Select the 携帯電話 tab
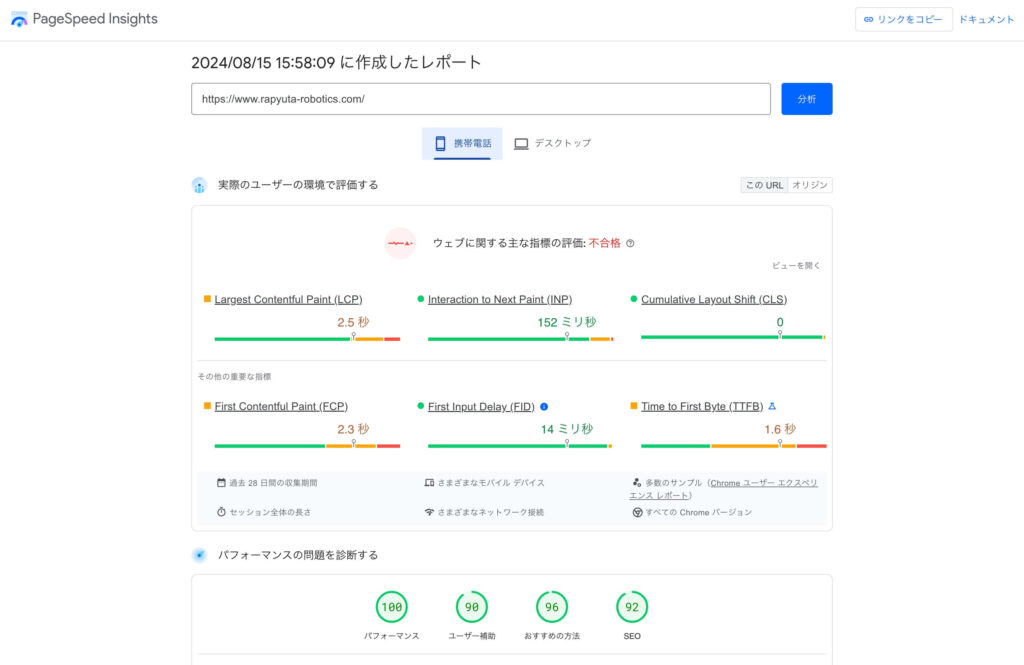Image resolution: width=1024 pixels, height=665 pixels. click(462, 143)
